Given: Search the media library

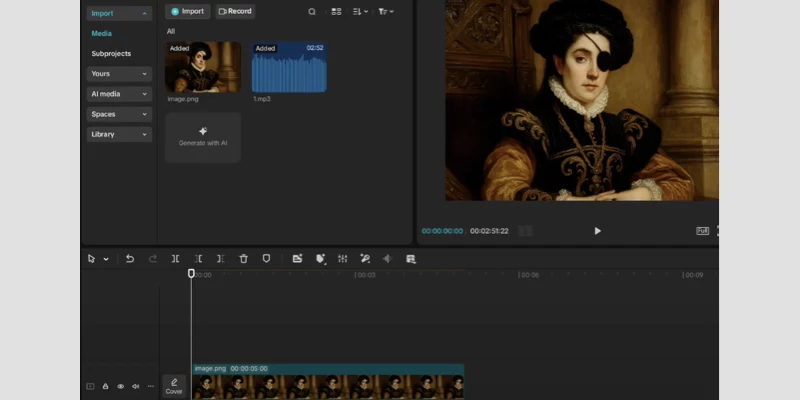Looking at the screenshot, I should point(312,12).
